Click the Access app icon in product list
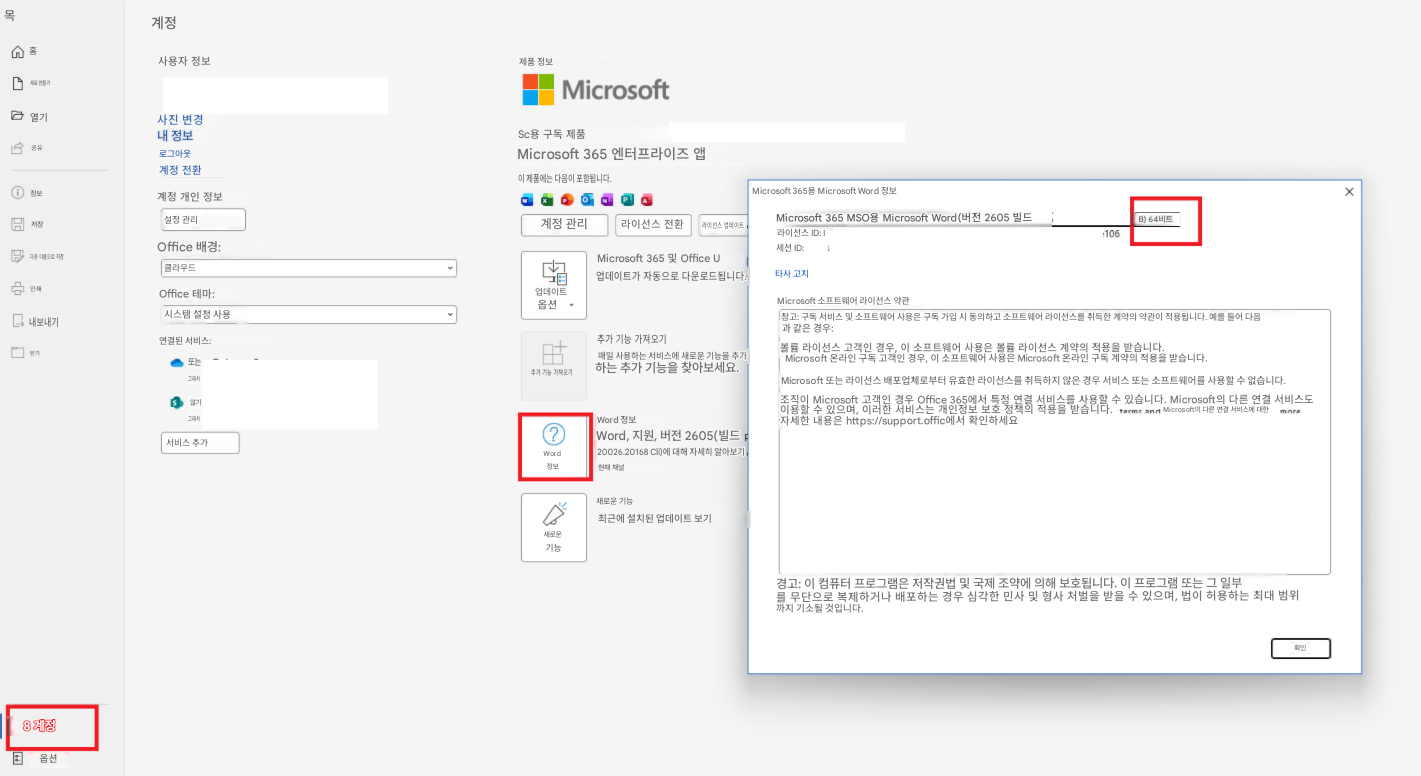The image size is (1421, 776). [647, 200]
